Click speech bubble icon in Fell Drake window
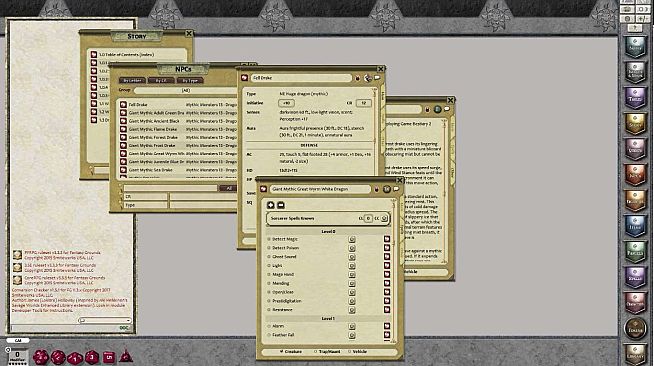This screenshot has height=366, width=654. point(377,78)
